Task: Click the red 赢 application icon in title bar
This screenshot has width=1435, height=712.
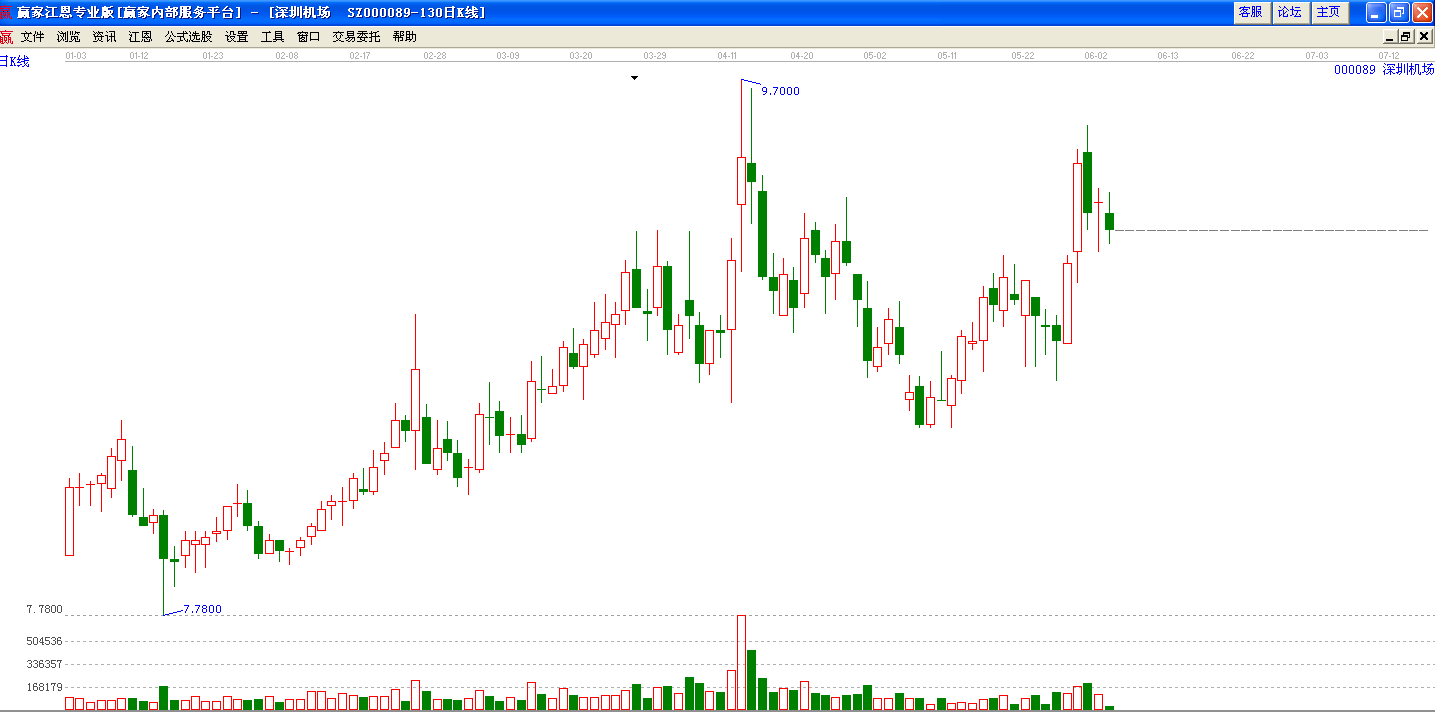Action: (7, 12)
